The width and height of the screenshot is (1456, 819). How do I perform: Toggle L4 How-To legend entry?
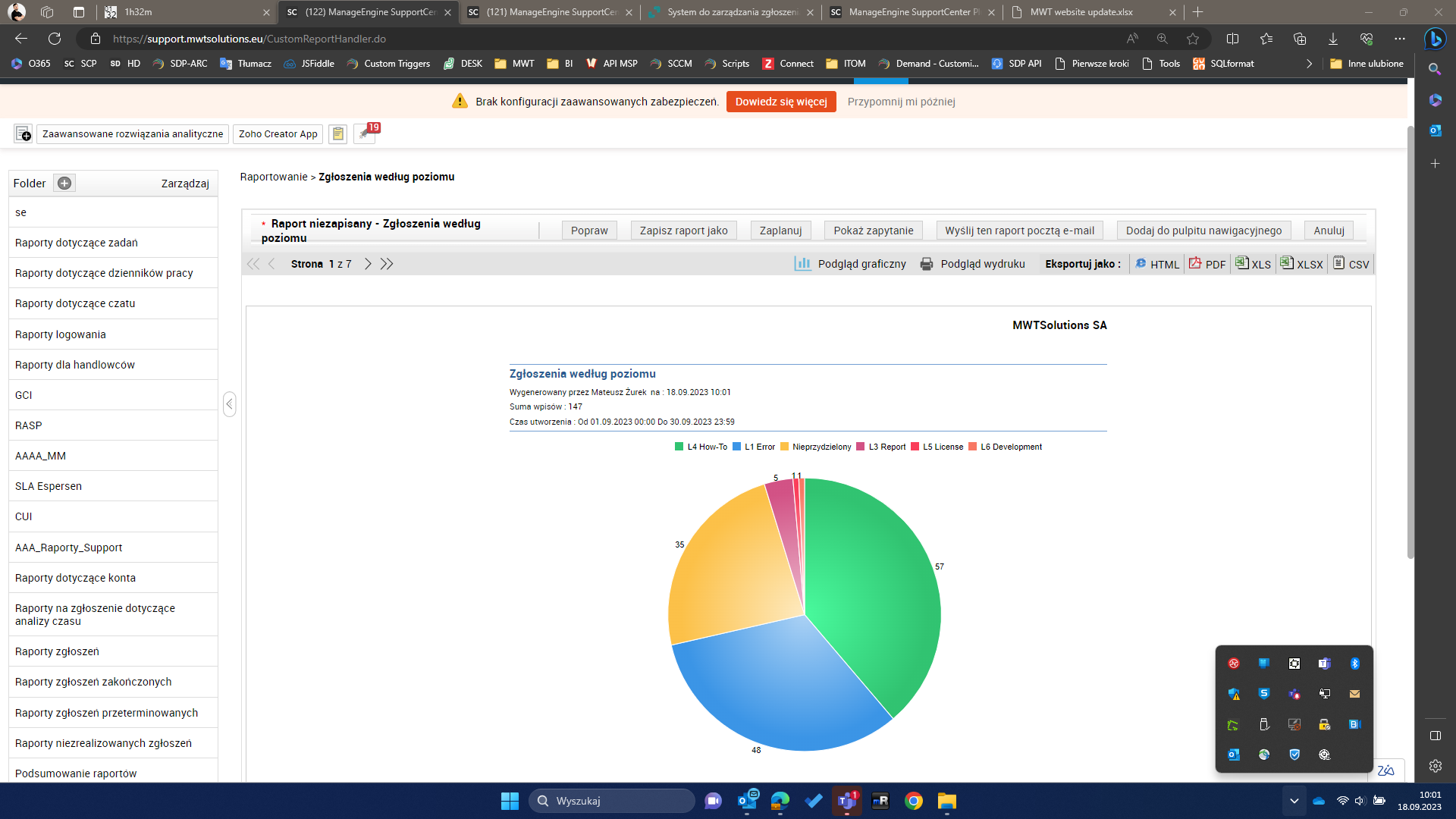701,447
